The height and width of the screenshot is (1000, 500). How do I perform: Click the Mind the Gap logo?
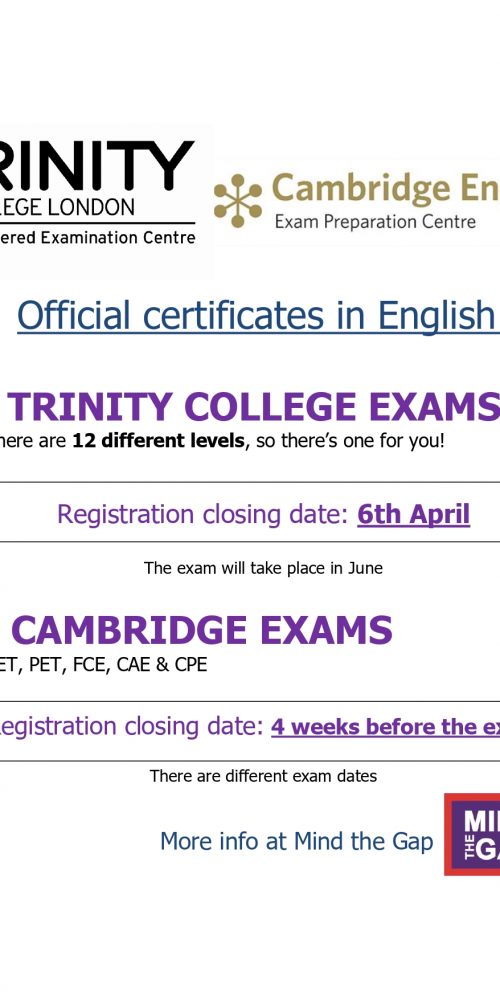[472, 834]
